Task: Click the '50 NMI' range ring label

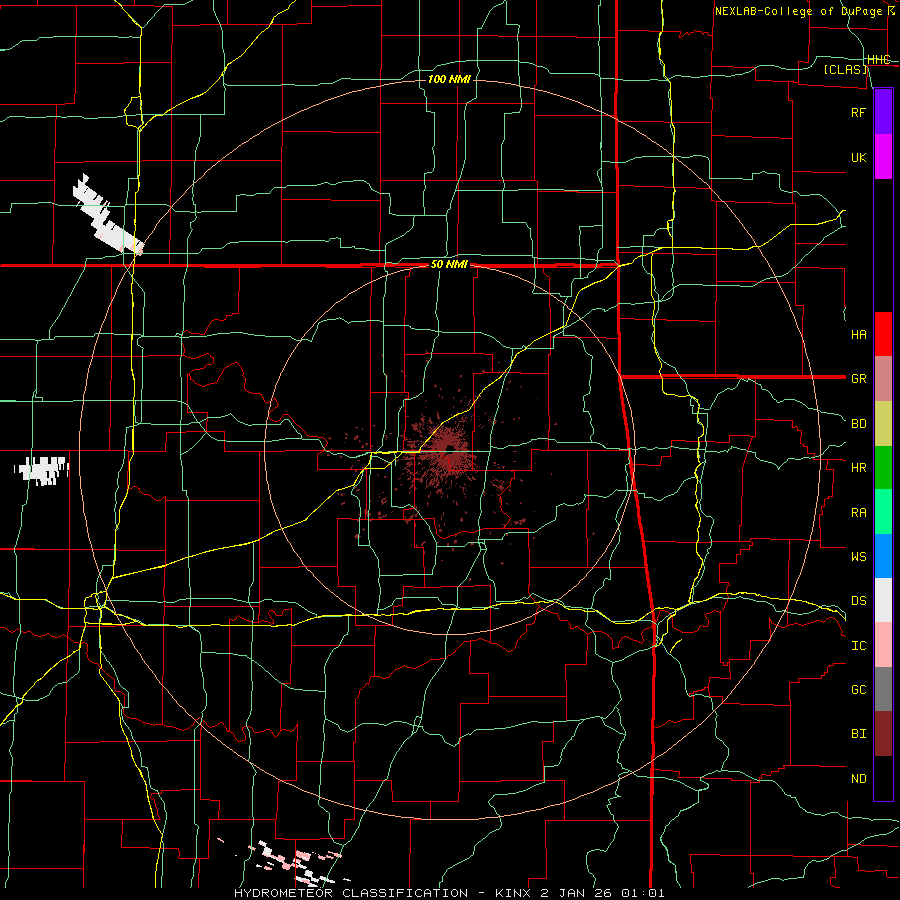Action: point(449,264)
